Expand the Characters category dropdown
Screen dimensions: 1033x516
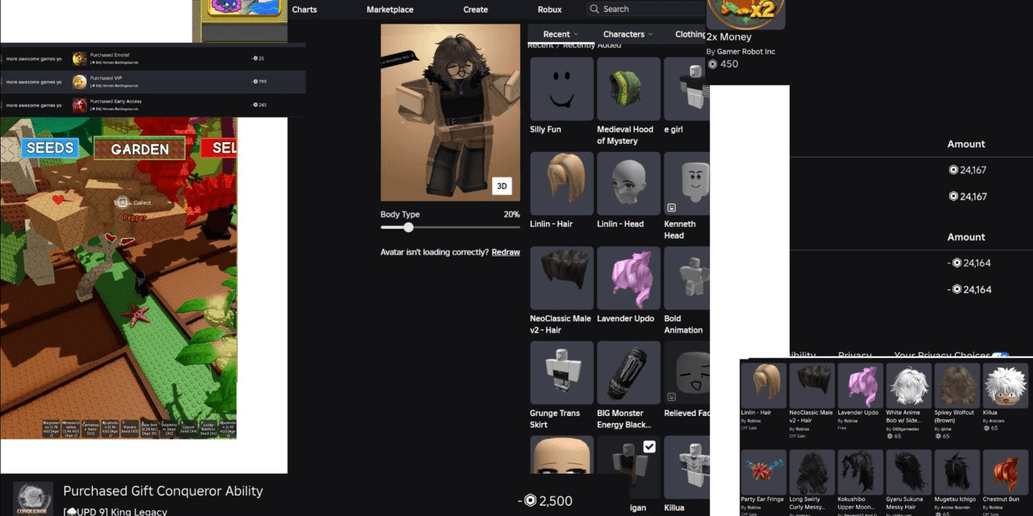628,34
